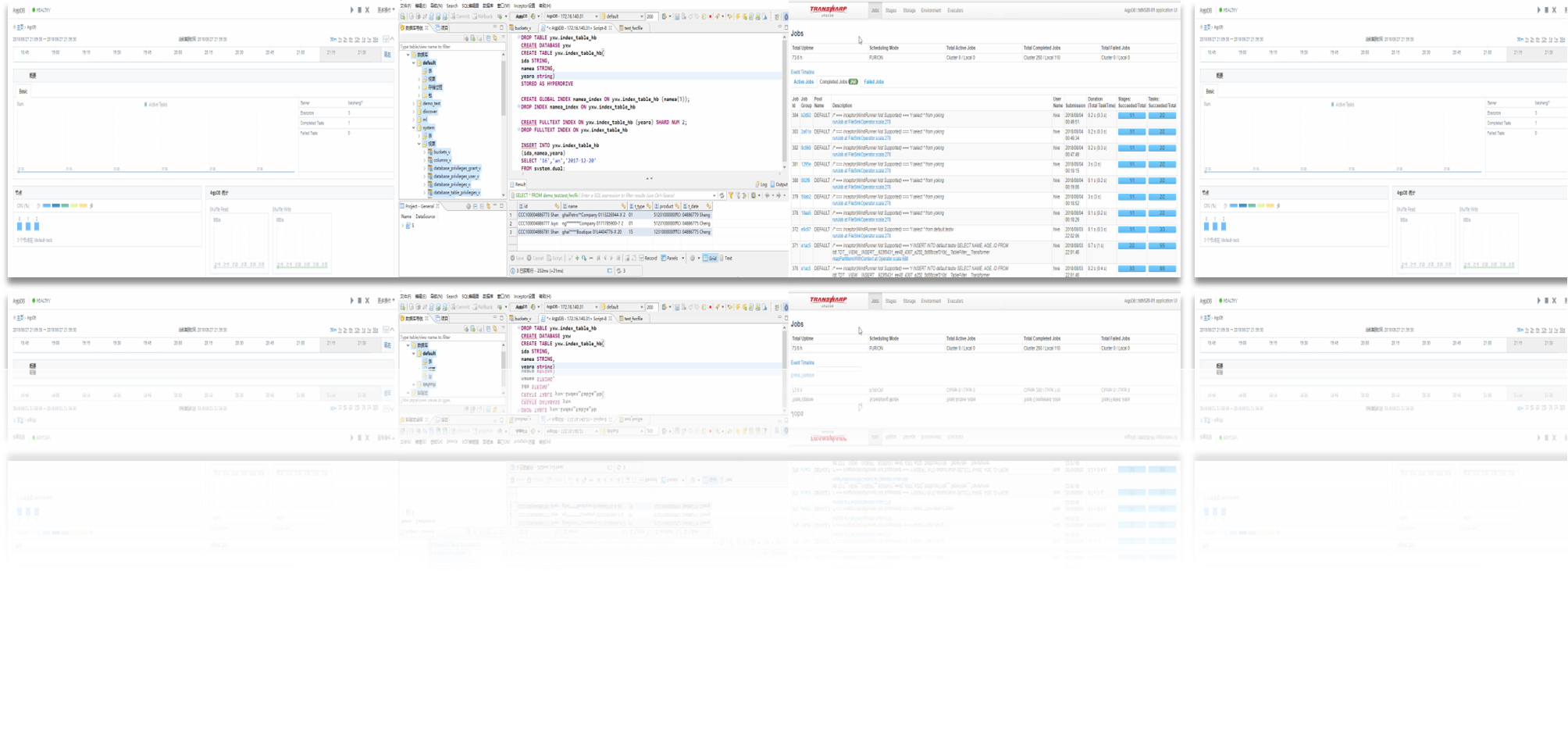Open the Failed Jobs tab
Viewport: 1568px width, 739px height.
tap(874, 81)
